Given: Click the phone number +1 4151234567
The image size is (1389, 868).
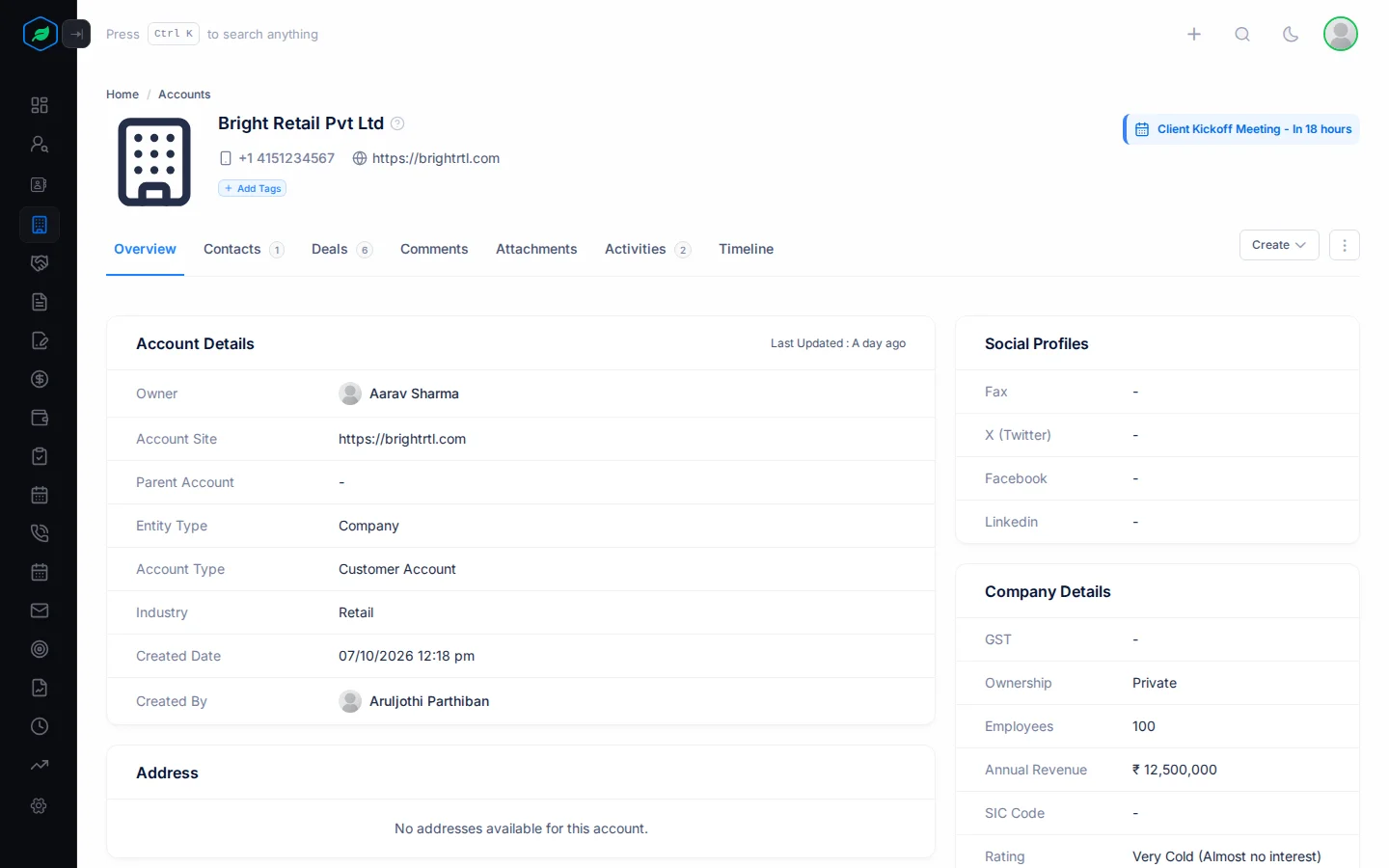Looking at the screenshot, I should [x=286, y=158].
